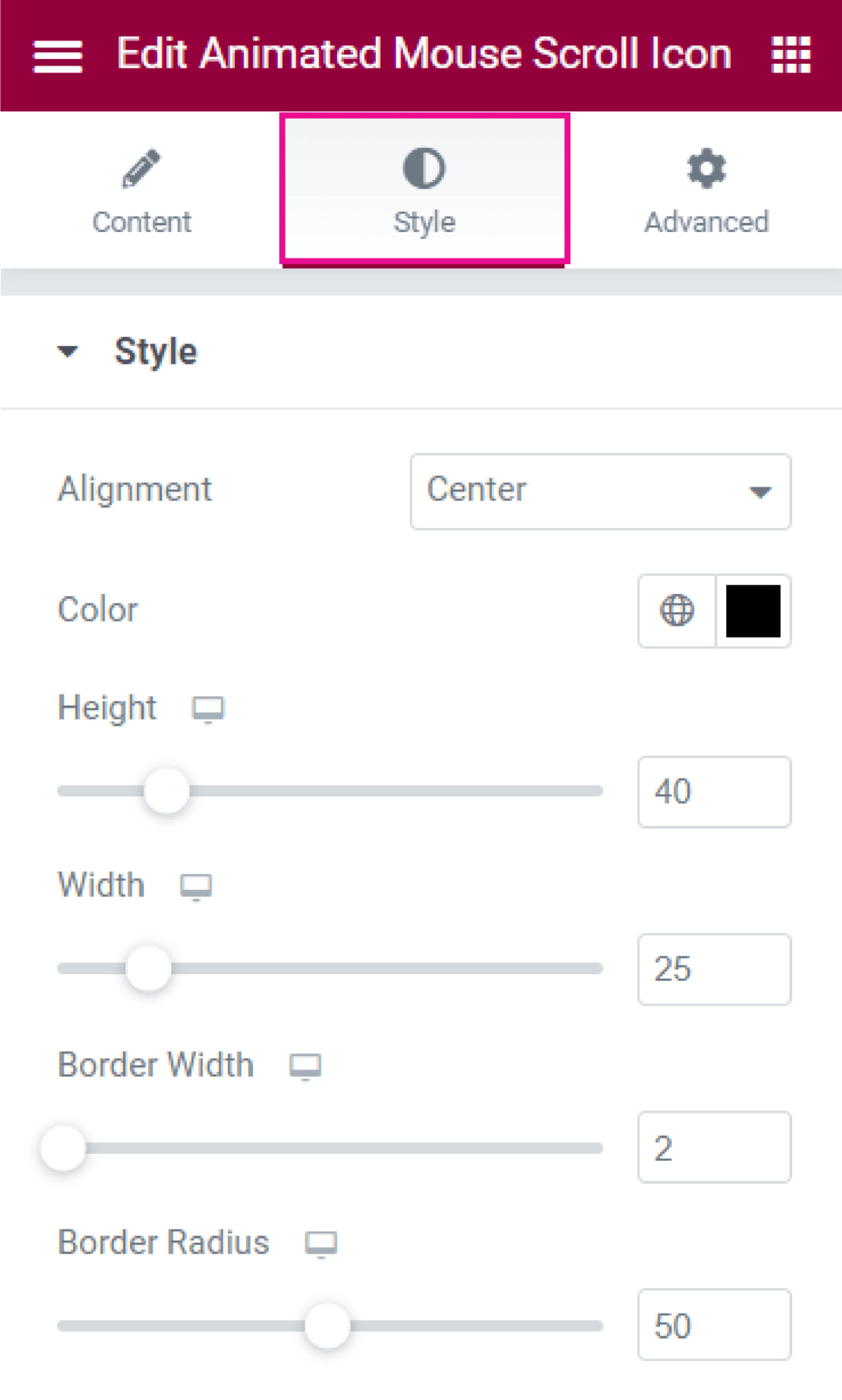Image resolution: width=842 pixels, height=1400 pixels.
Task: Focus the Border Width field showing 2
Action: pyautogui.click(x=714, y=1148)
